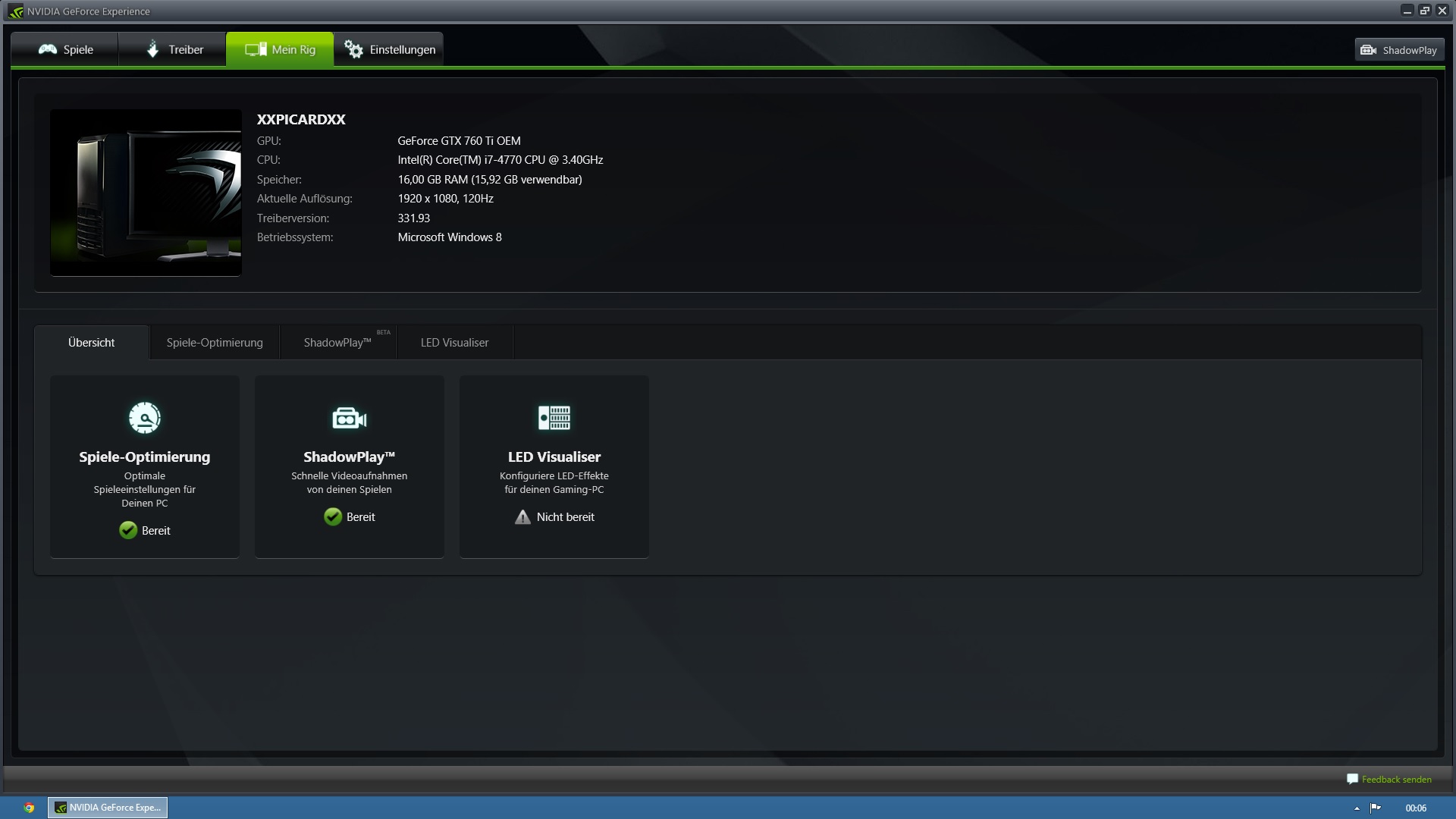Close the GeForce Experience window

1442,11
